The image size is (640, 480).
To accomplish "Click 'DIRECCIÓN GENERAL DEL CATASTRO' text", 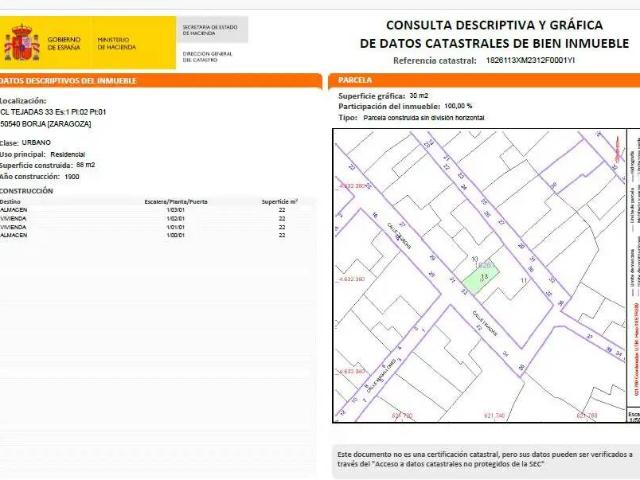I will coord(207,57).
